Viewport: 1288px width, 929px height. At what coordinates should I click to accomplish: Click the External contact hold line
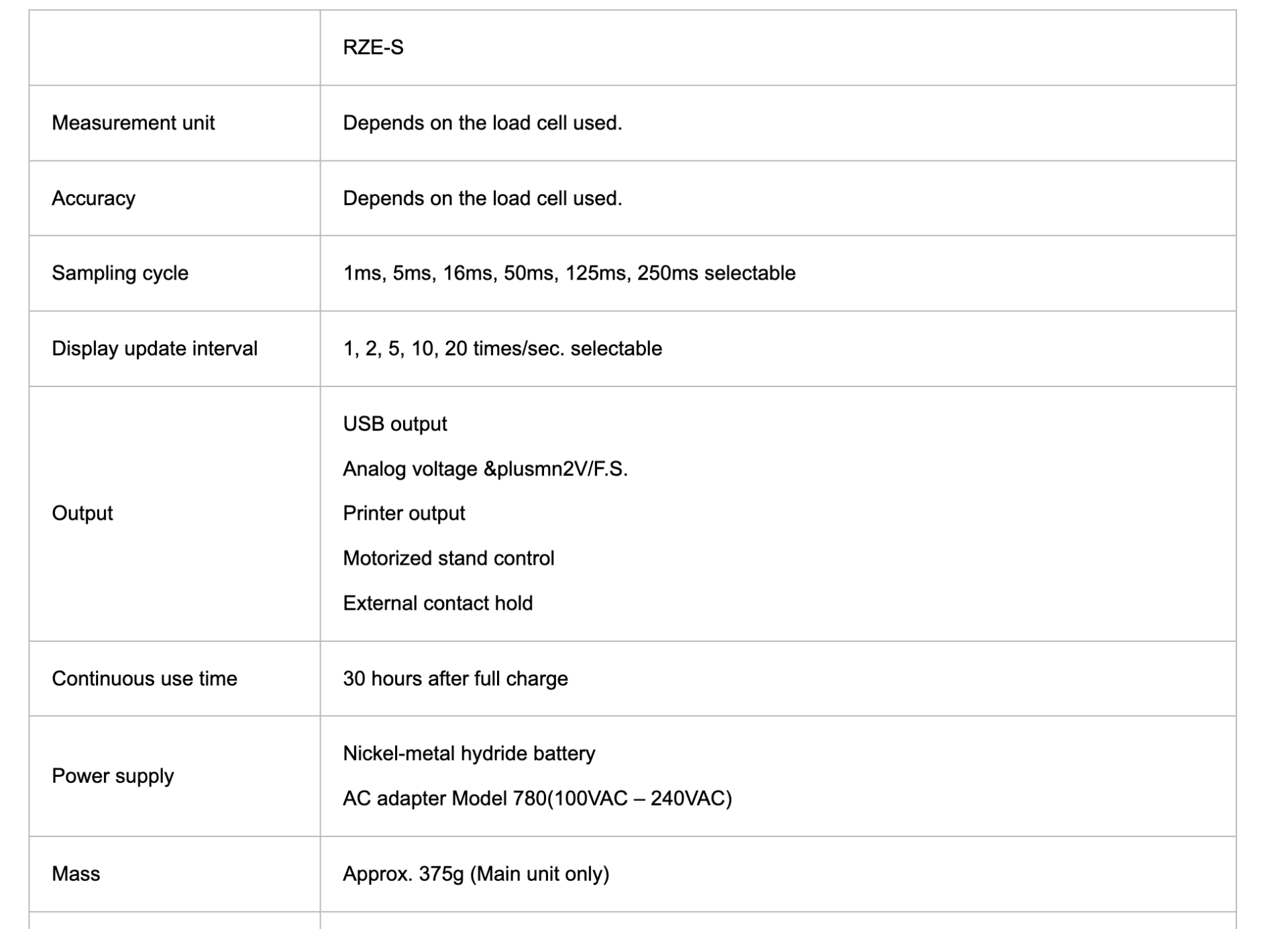pyautogui.click(x=437, y=603)
